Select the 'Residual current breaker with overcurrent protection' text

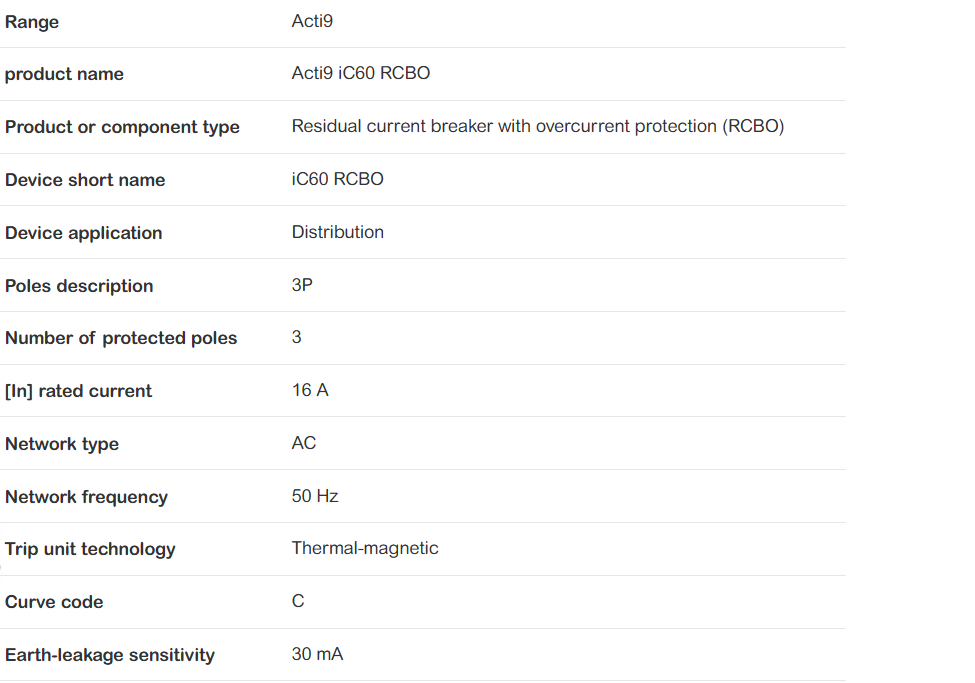coord(537,127)
